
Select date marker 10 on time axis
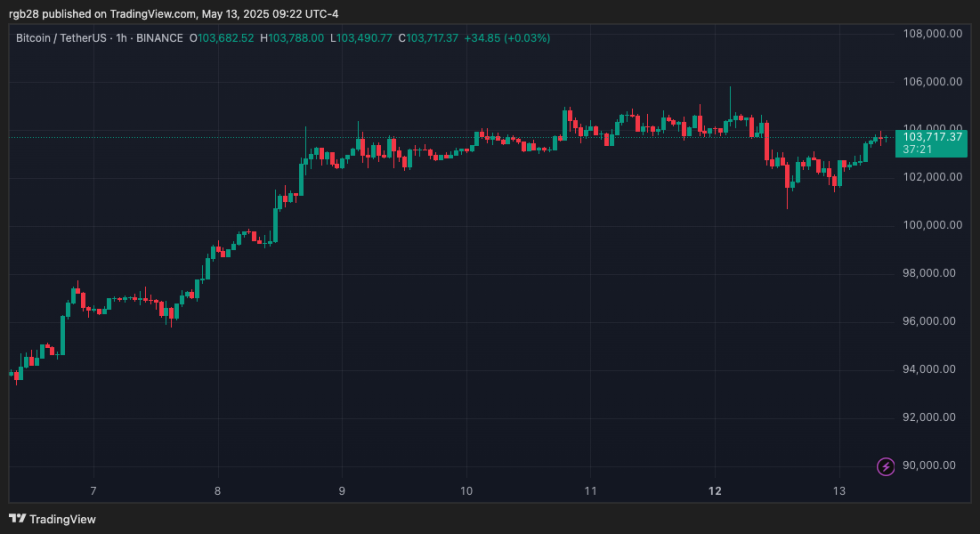click(466, 491)
